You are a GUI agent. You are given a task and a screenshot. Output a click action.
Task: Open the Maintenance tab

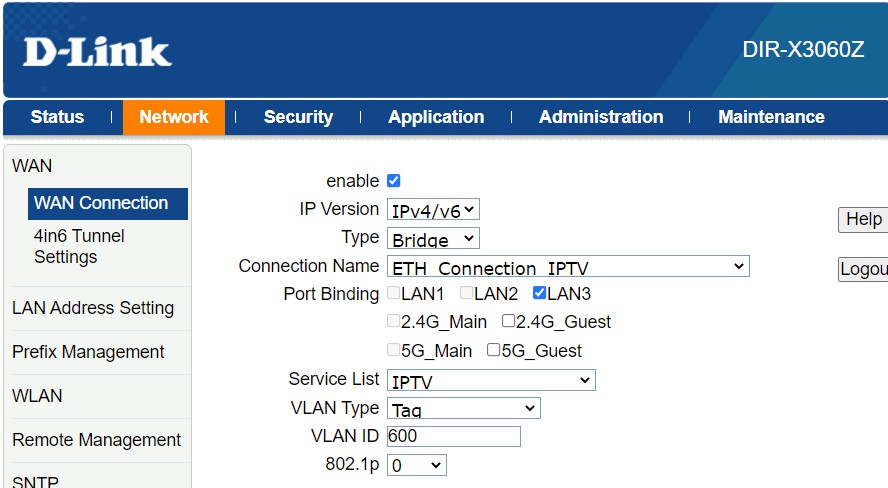(771, 117)
